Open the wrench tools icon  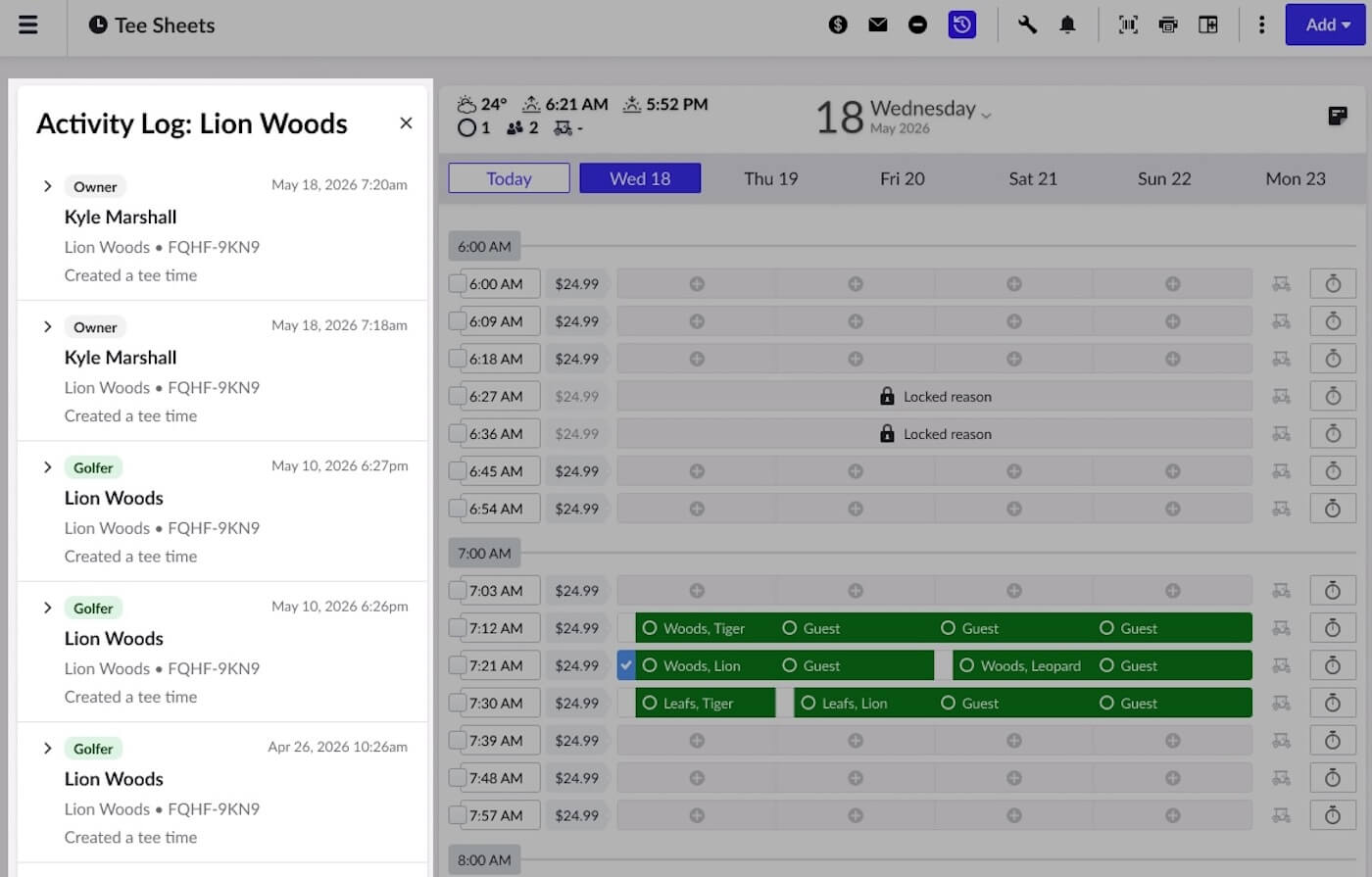click(1027, 24)
